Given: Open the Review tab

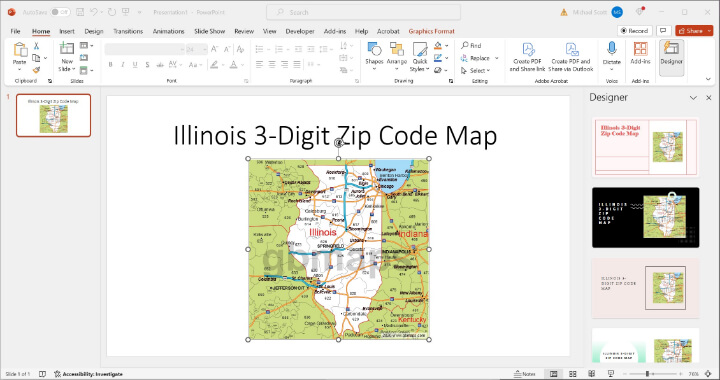Looking at the screenshot, I should click(x=244, y=31).
